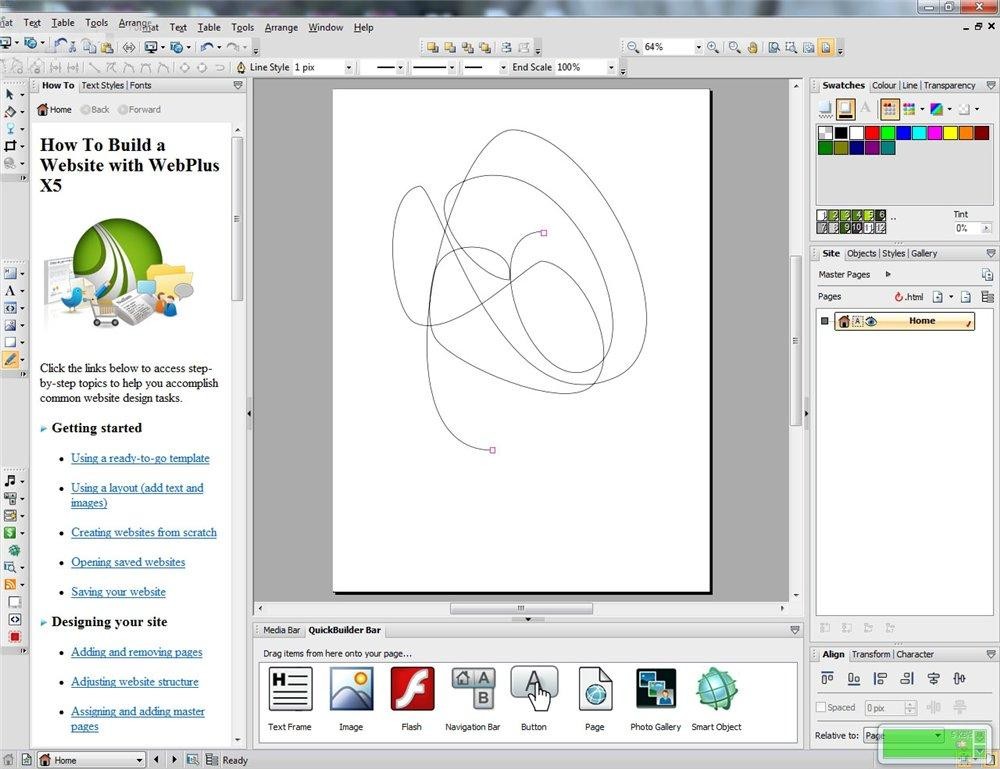Viewport: 1000px width, 769px height.
Task: Expand the Master Pages arrow
Action: pyautogui.click(x=888, y=275)
